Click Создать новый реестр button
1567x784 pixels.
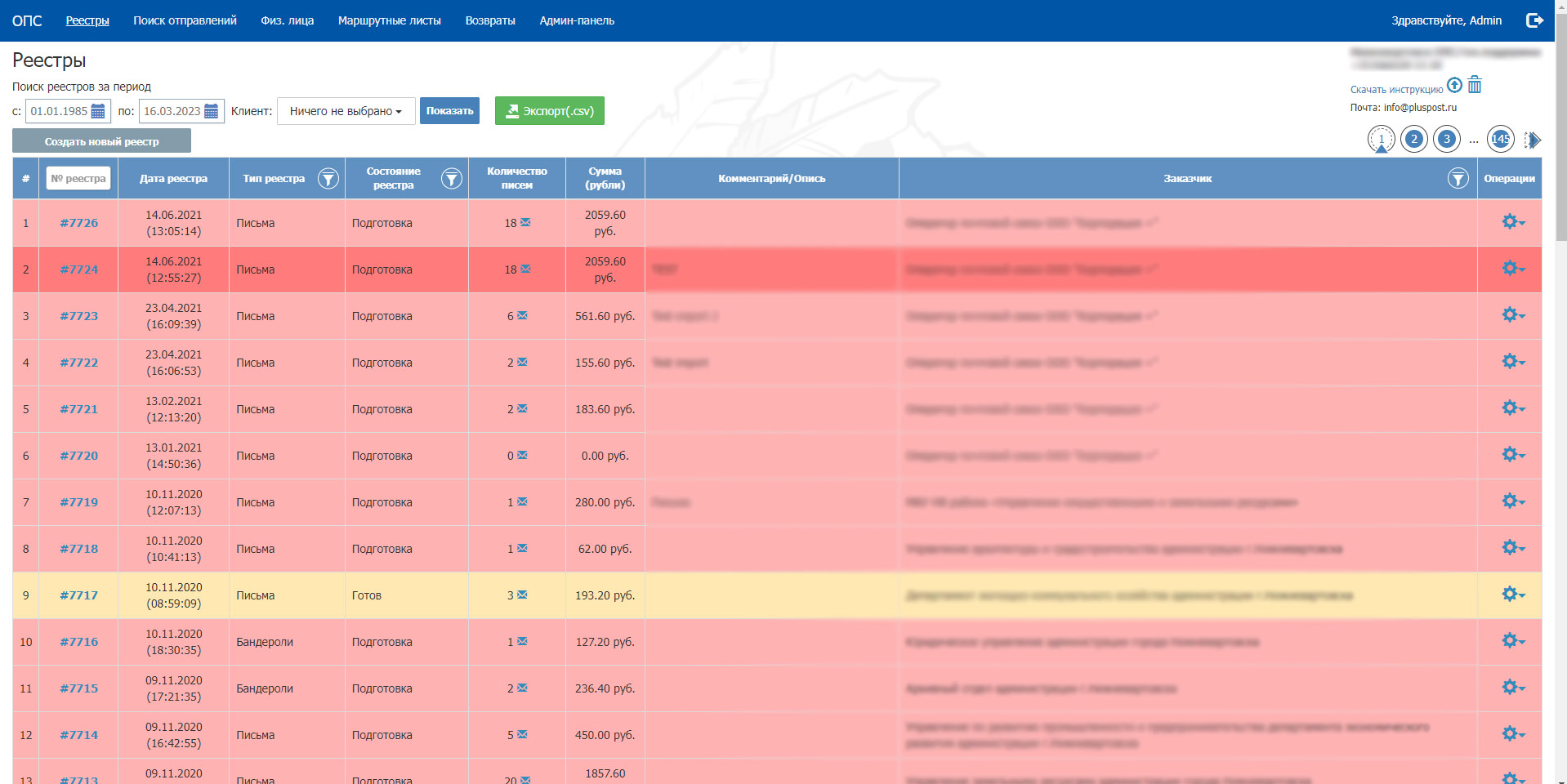coord(101,141)
